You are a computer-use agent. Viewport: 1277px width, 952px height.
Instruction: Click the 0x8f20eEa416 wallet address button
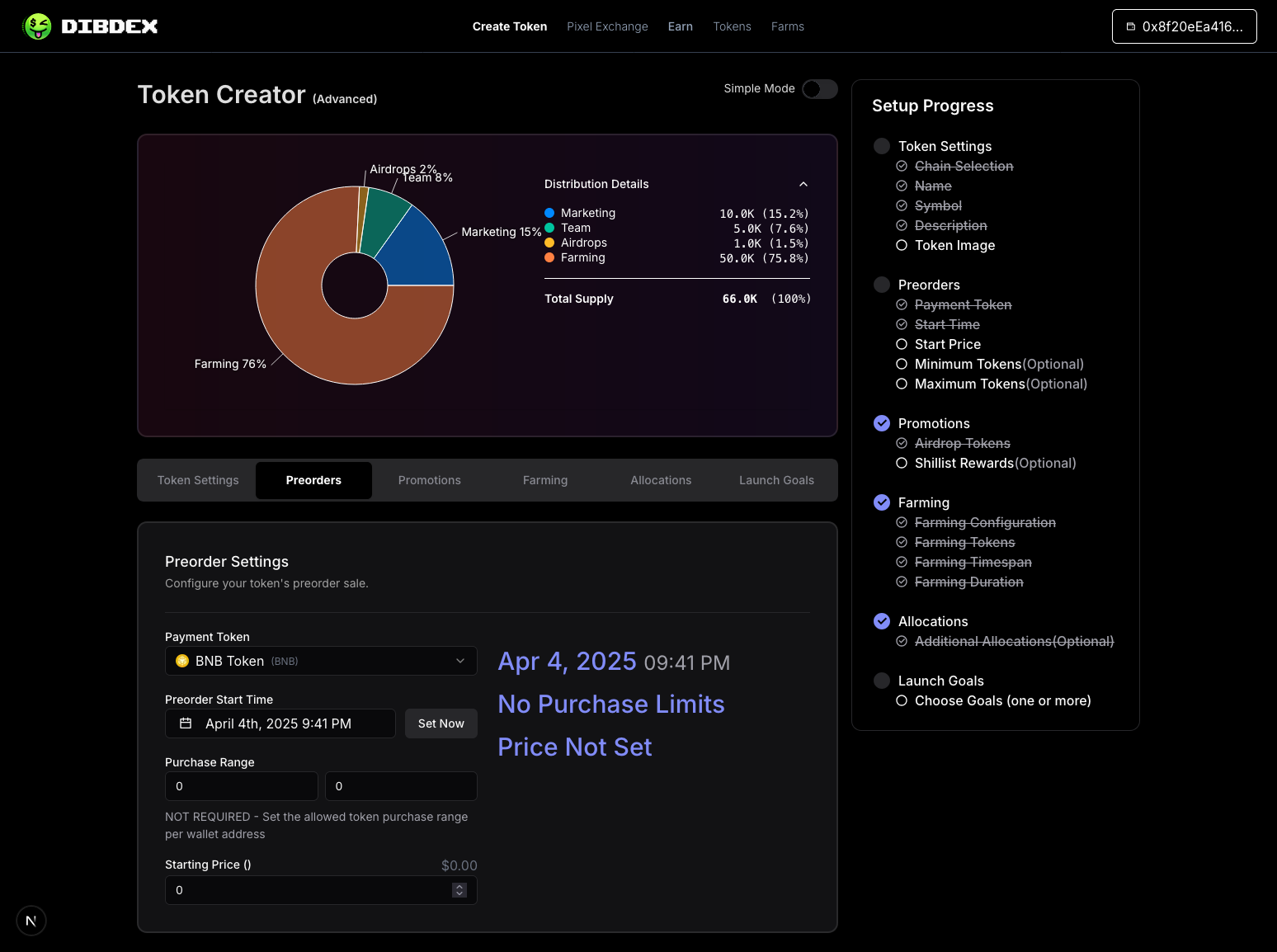pos(1185,26)
